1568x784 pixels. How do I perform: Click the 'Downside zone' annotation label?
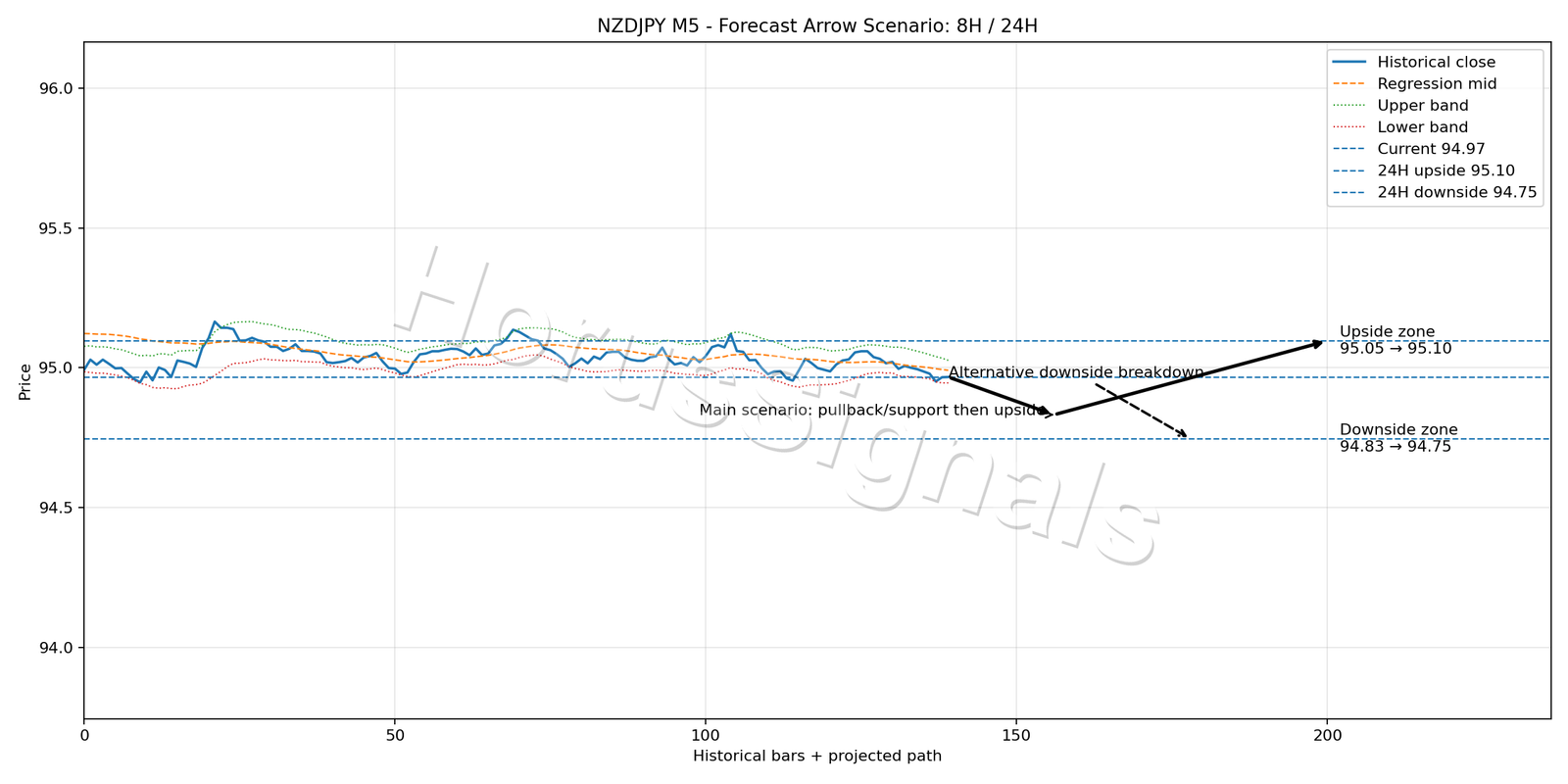tap(1398, 430)
